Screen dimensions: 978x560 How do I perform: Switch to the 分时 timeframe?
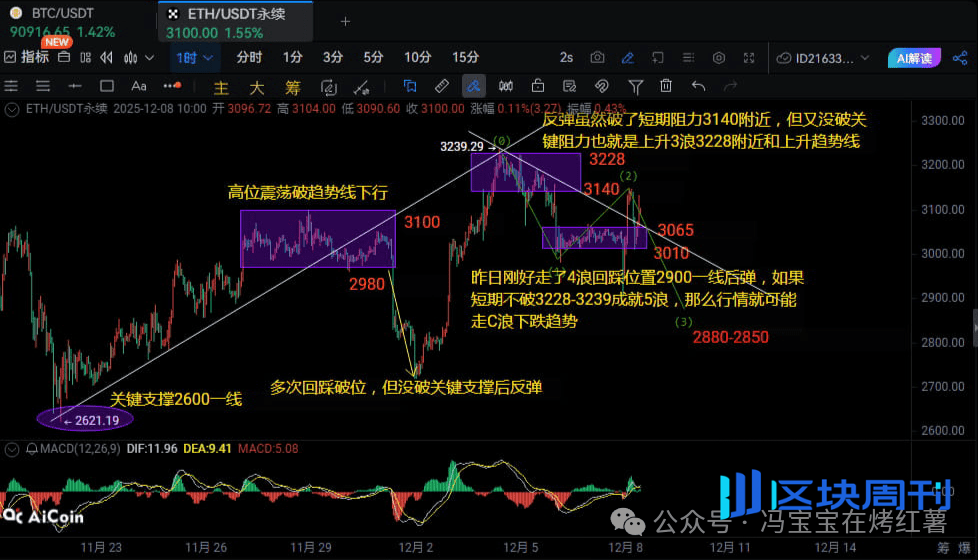point(249,57)
